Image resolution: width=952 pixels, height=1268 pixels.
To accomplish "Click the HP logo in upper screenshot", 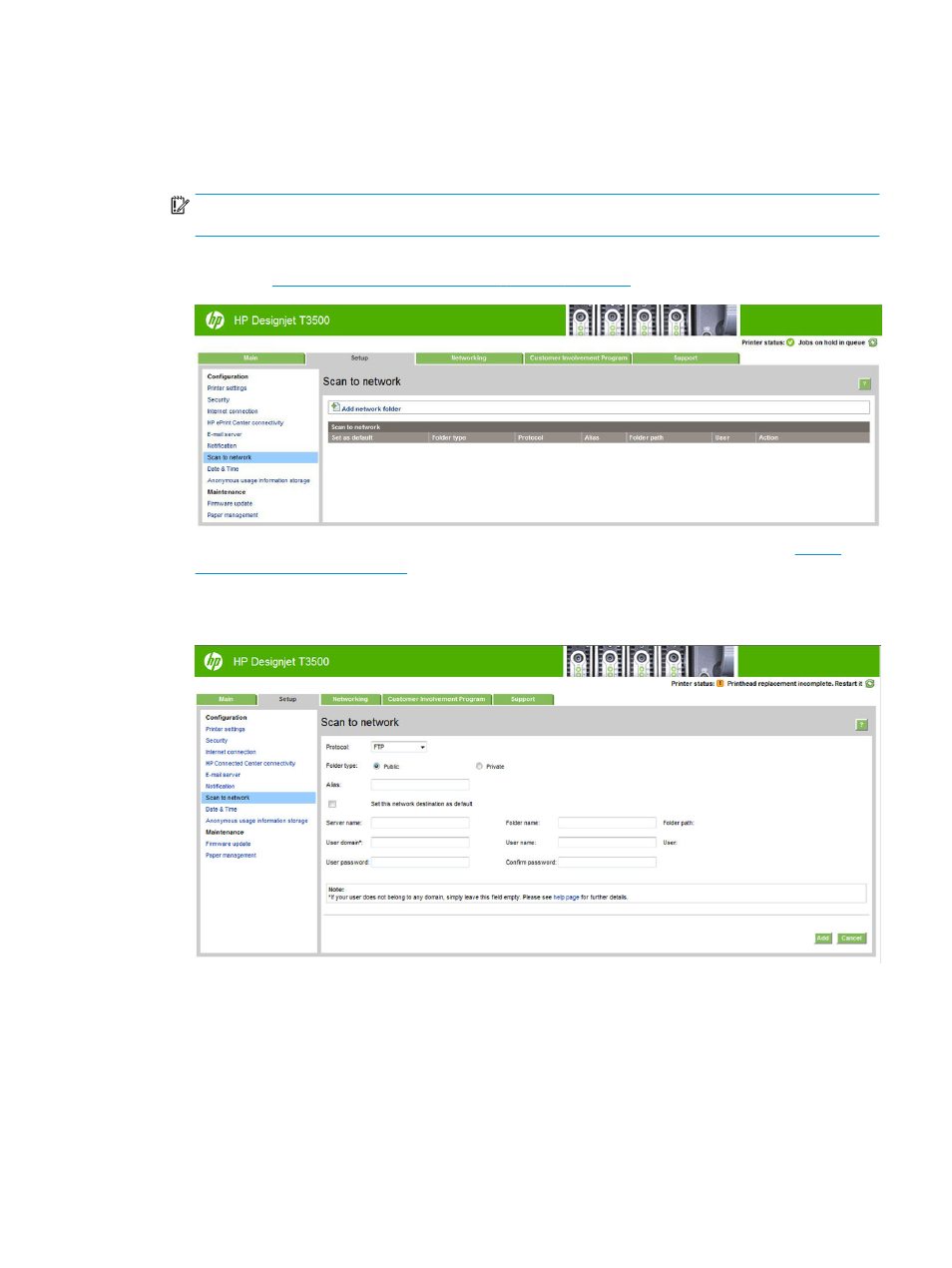I will coord(215,320).
